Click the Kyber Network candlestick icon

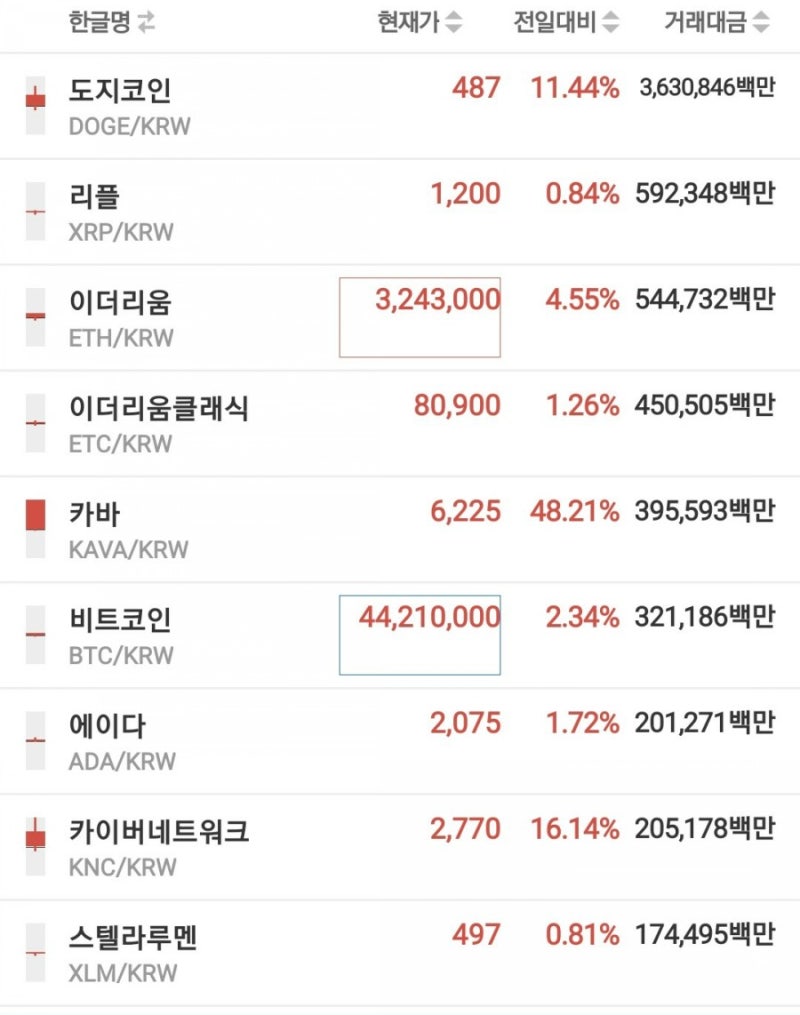(36, 845)
